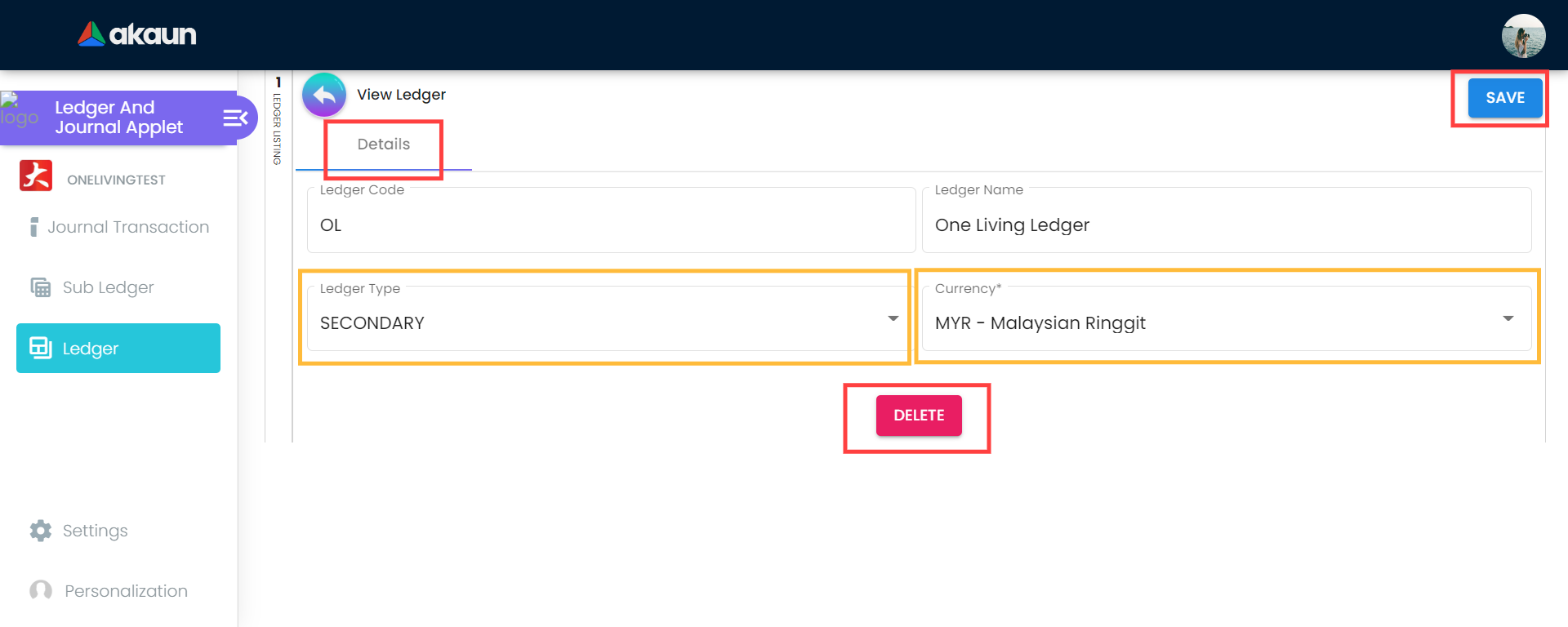Image resolution: width=1568 pixels, height=627 pixels.
Task: Expand the Ledger Type dropdown arrow
Action: (x=893, y=318)
